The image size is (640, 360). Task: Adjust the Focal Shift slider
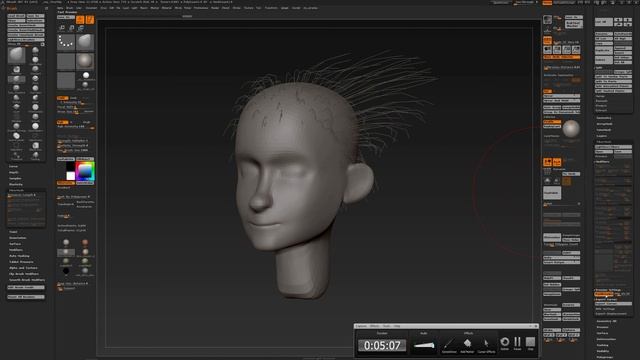[x=76, y=107]
